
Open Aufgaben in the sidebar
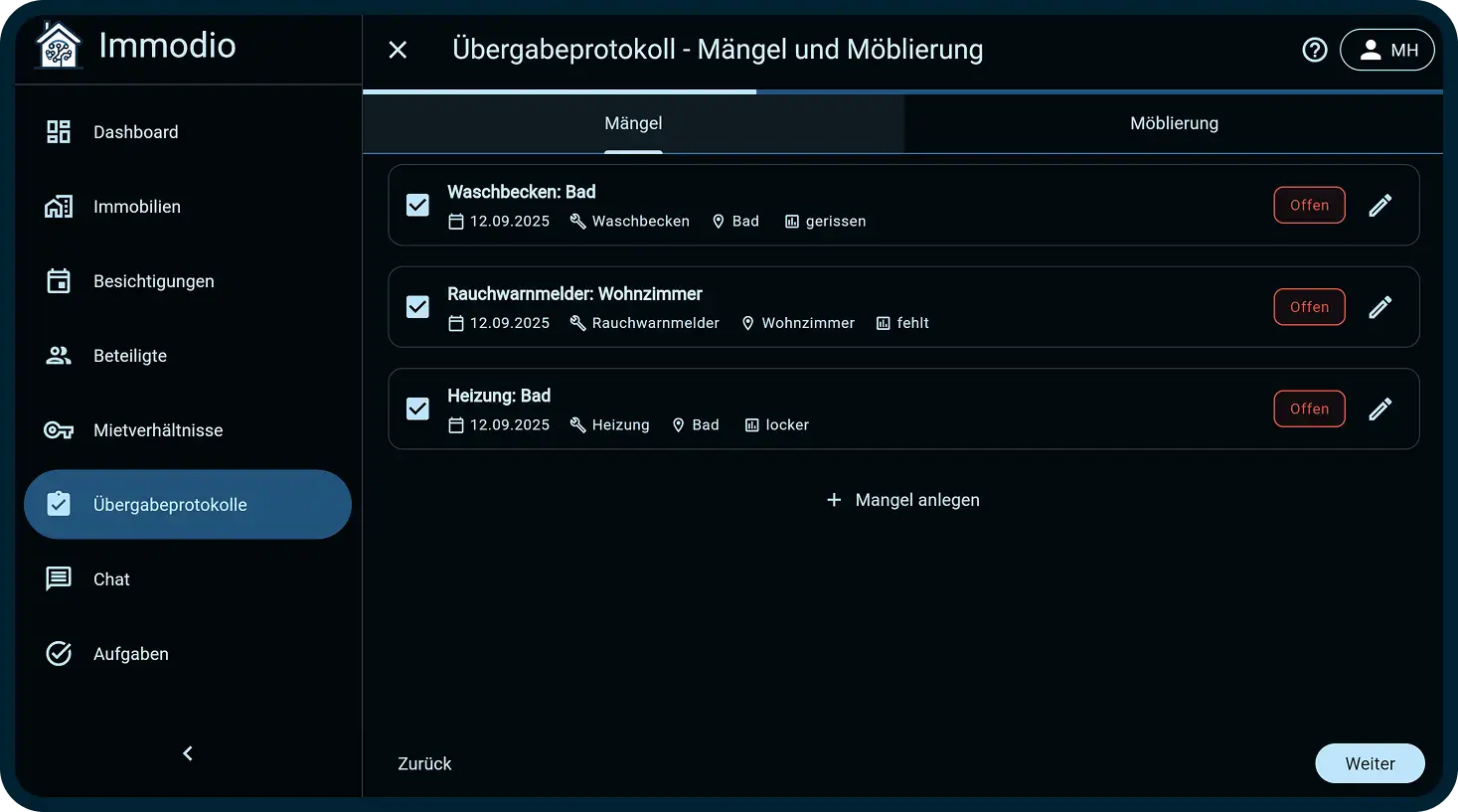[x=188, y=654]
